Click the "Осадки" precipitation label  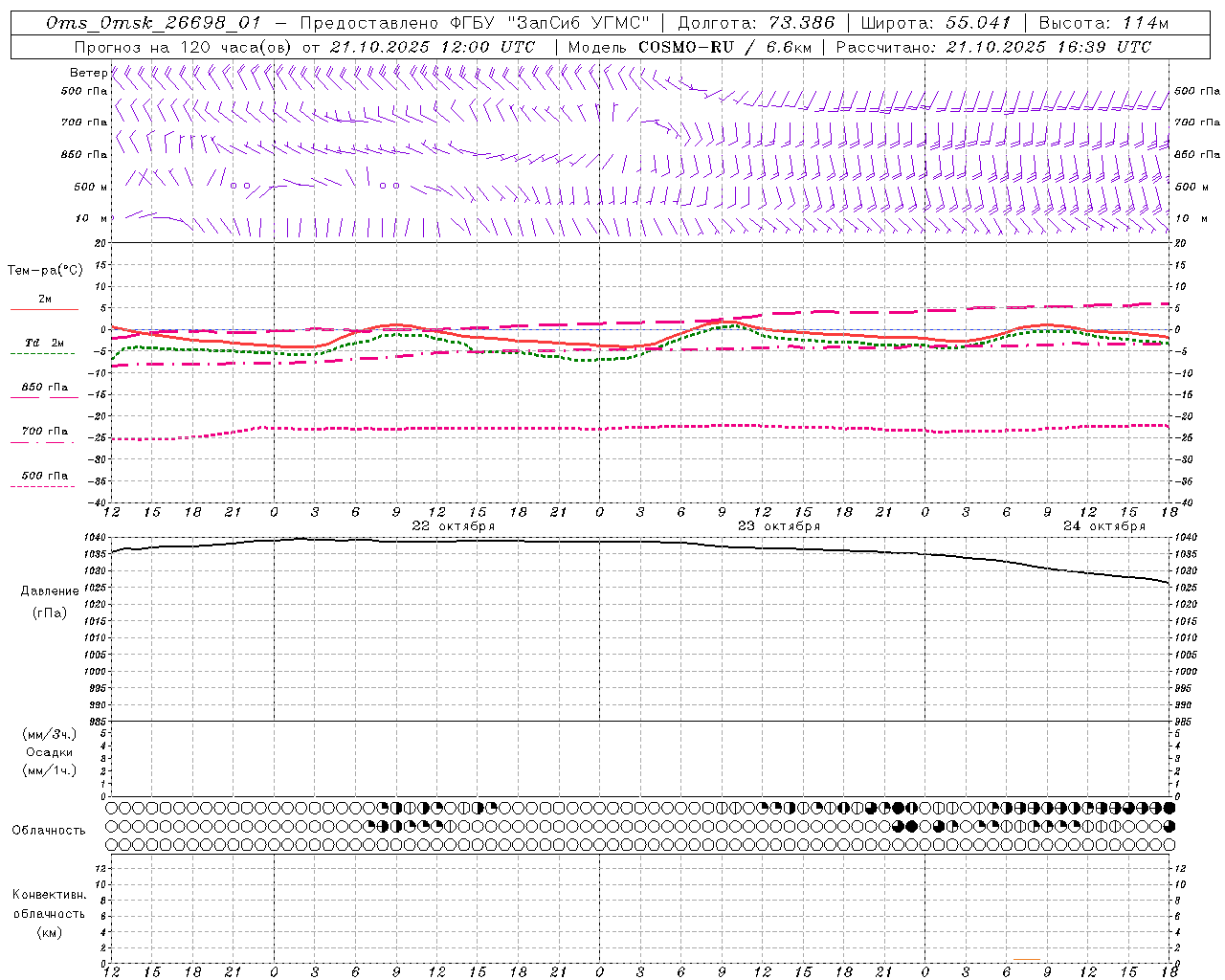[50, 752]
